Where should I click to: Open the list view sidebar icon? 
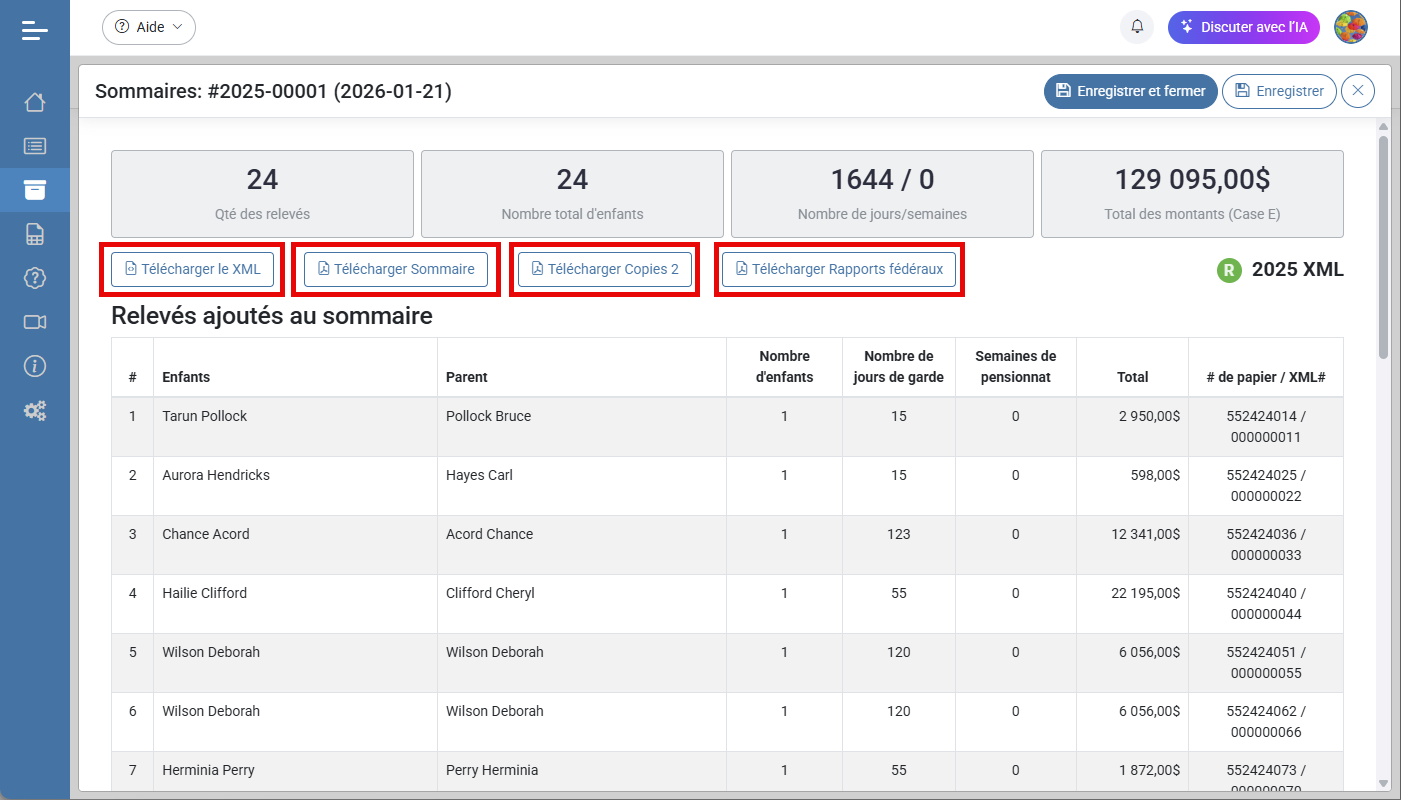tap(35, 146)
